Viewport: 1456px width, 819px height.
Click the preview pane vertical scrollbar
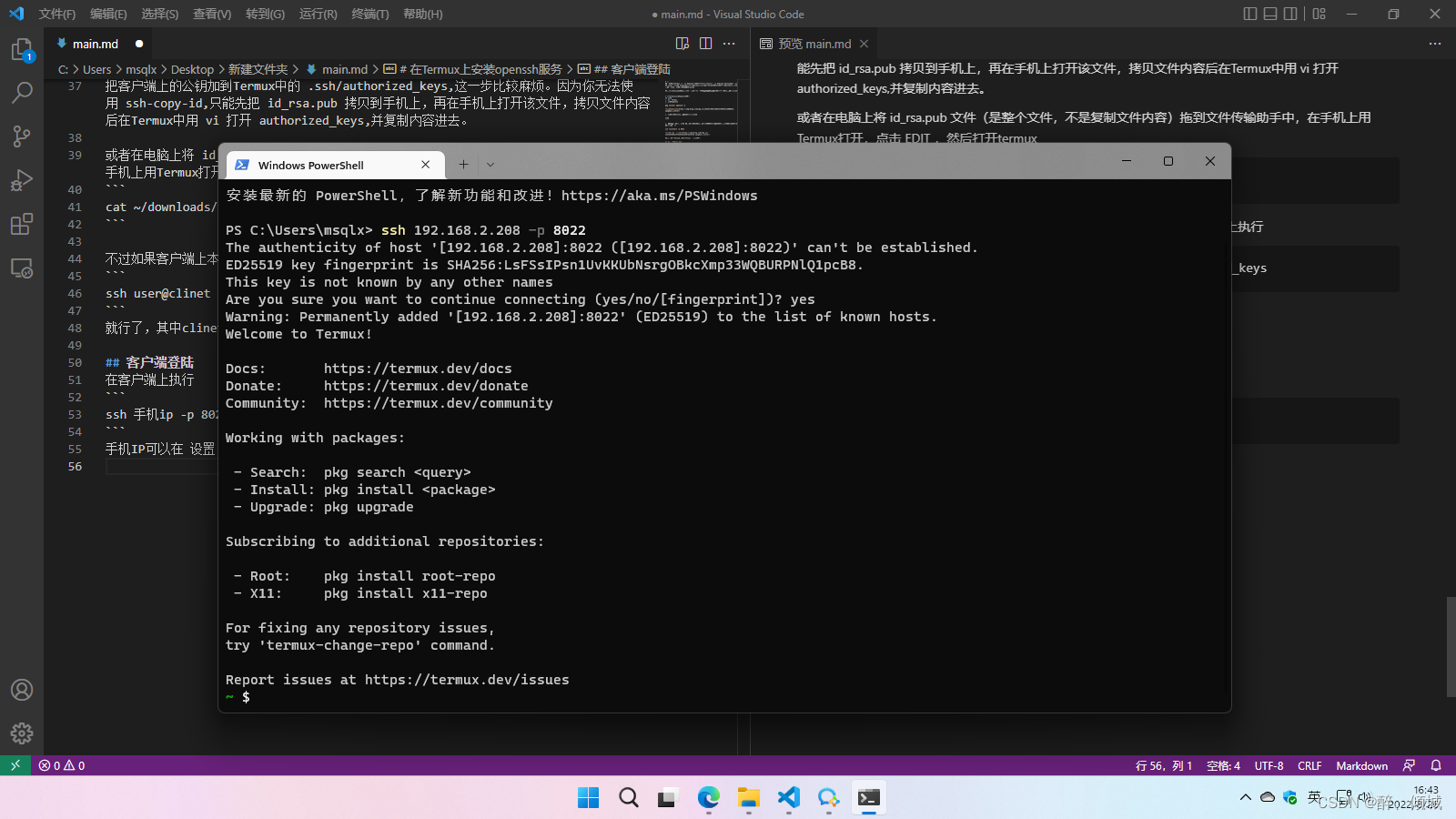1451,646
